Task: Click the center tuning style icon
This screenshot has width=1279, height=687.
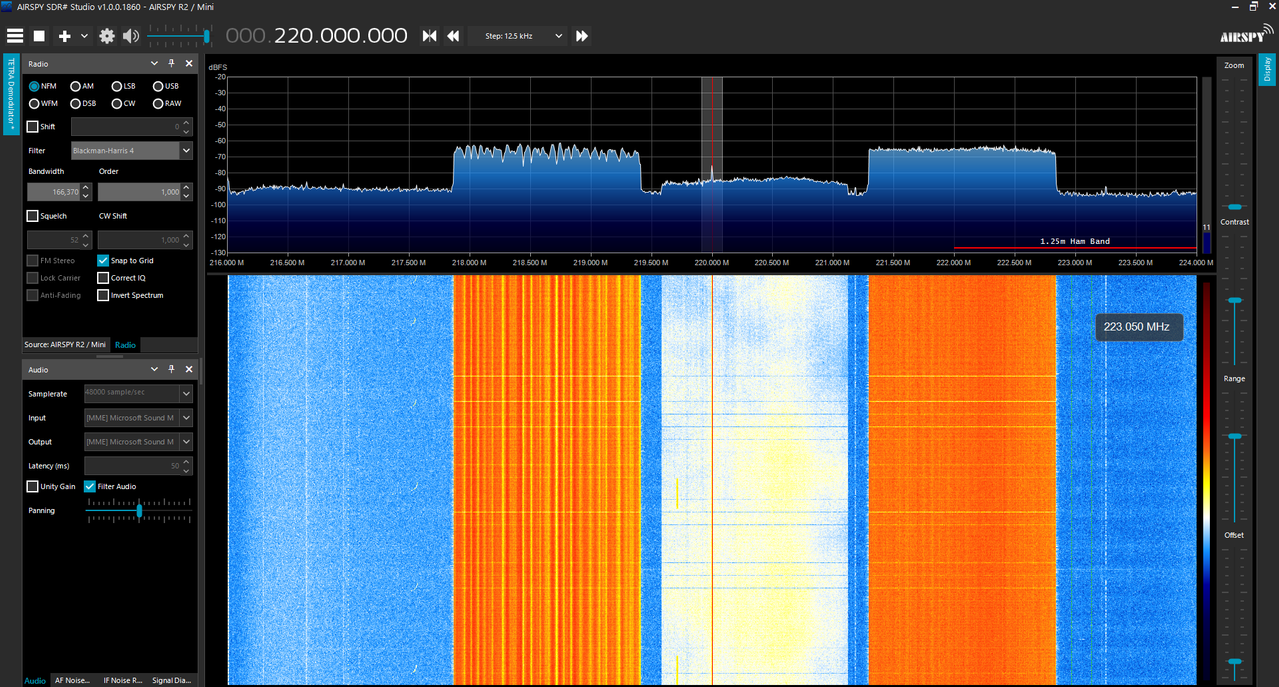Action: click(429, 36)
